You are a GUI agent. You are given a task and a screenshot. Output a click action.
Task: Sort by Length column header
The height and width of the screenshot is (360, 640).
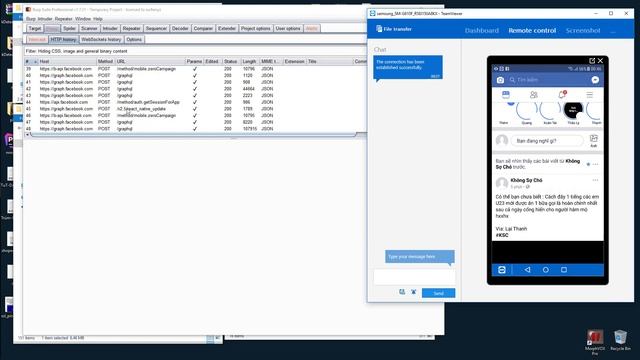click(250, 61)
